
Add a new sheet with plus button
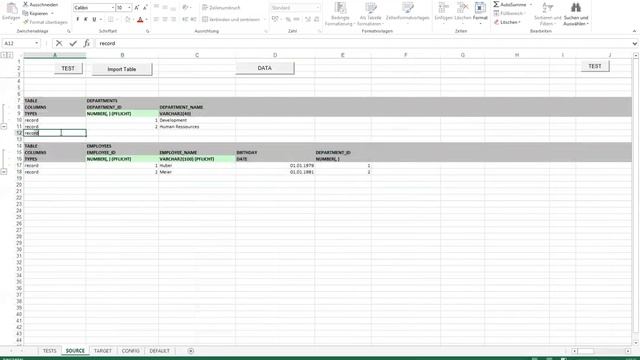pos(191,351)
